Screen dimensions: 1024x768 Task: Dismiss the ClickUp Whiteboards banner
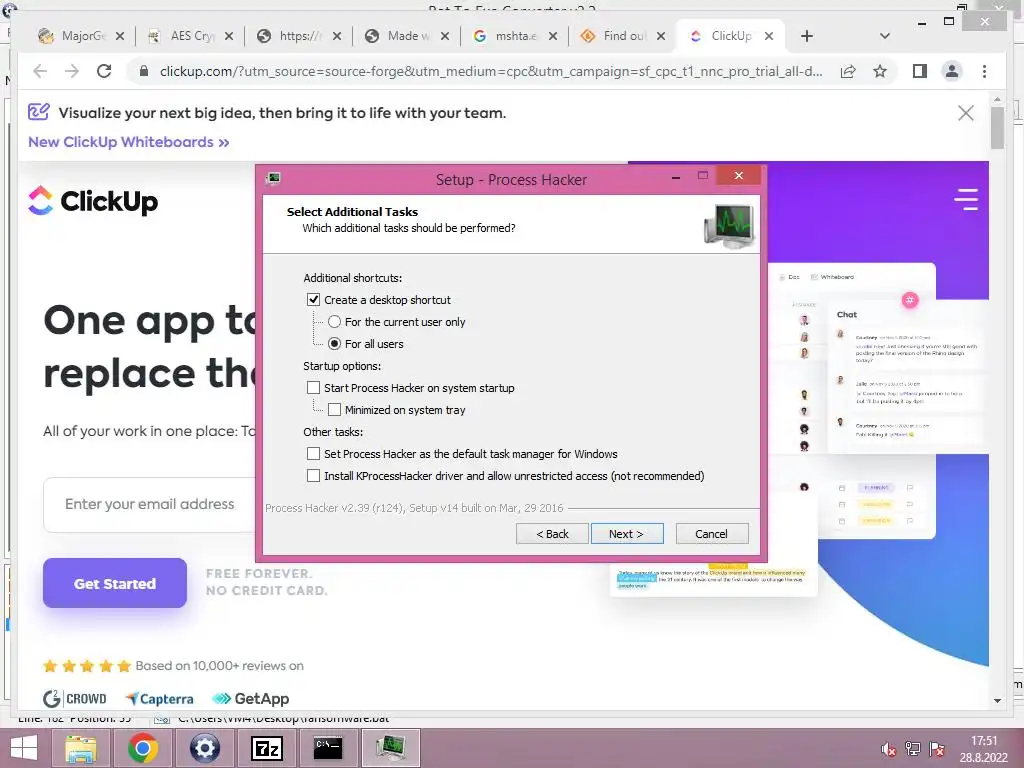(966, 113)
